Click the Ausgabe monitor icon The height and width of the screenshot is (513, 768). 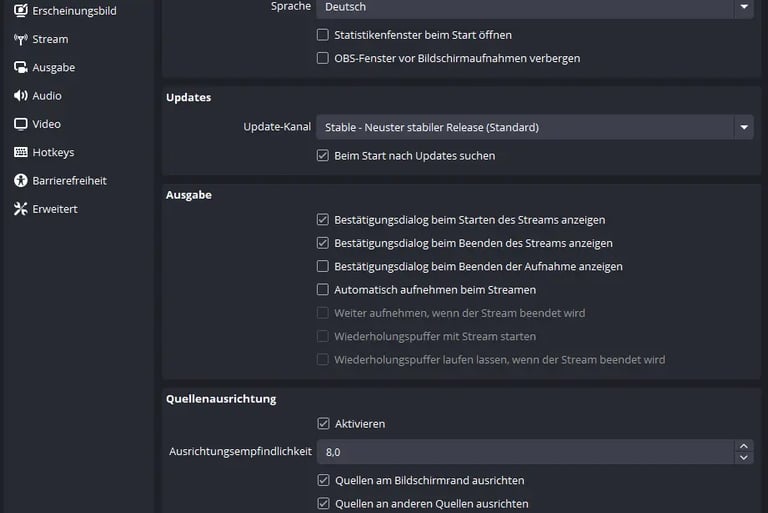[x=21, y=68]
